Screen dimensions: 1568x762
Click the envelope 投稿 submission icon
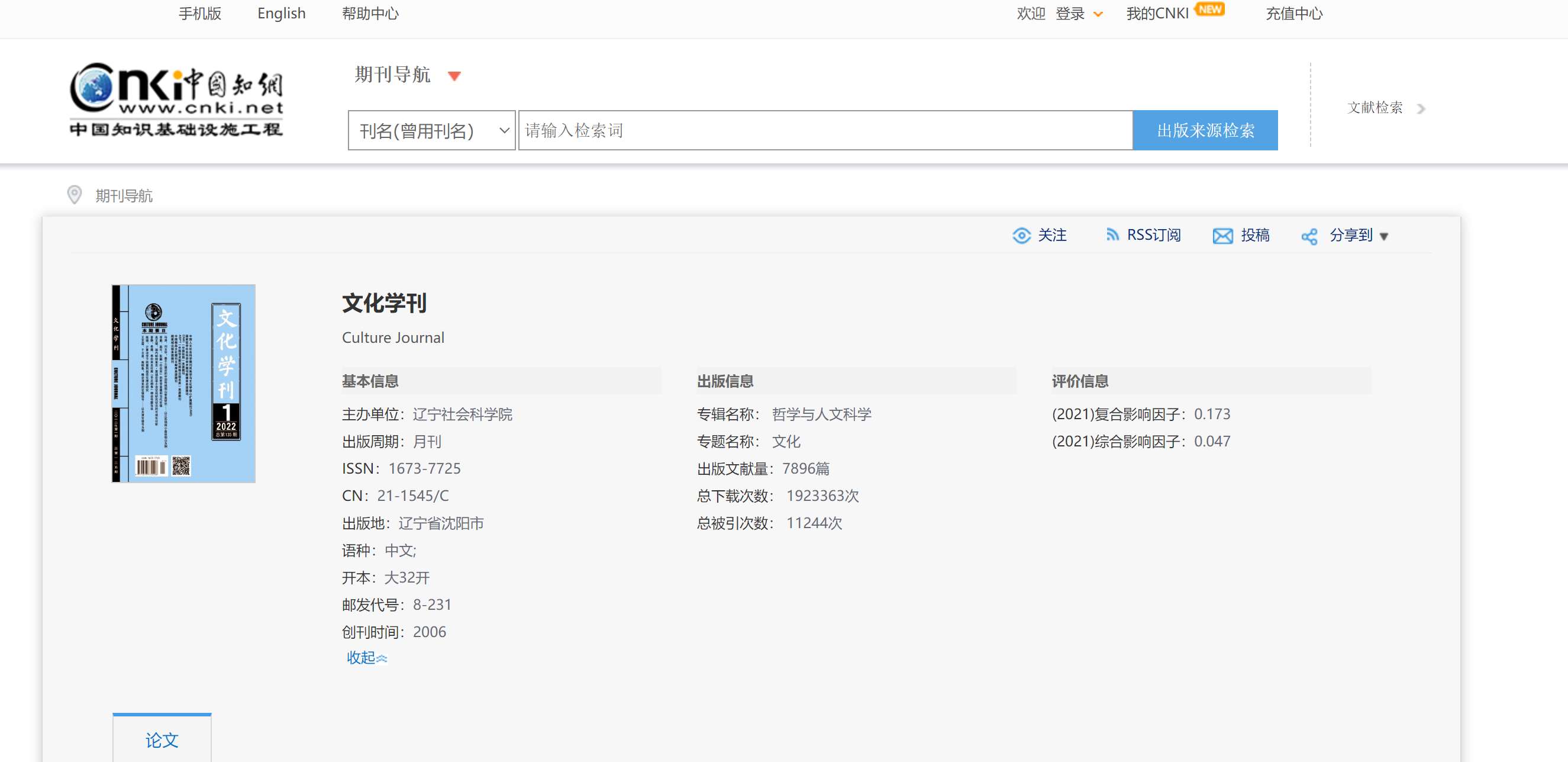coord(1222,236)
